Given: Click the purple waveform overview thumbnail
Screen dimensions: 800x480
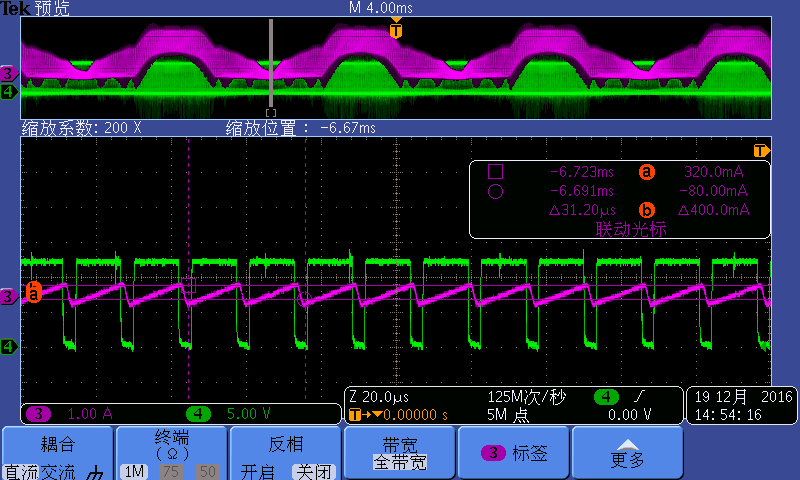Looking at the screenshot, I should 396,68.
